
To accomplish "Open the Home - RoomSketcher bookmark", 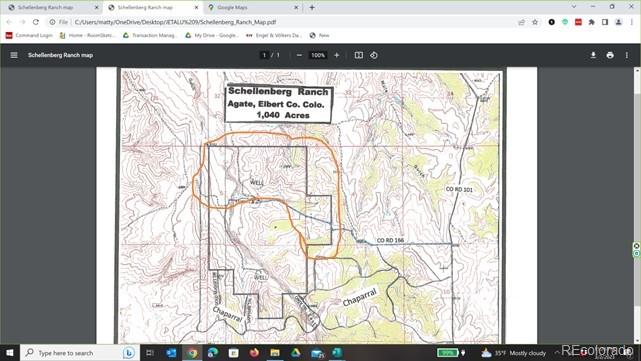I will (87, 36).
